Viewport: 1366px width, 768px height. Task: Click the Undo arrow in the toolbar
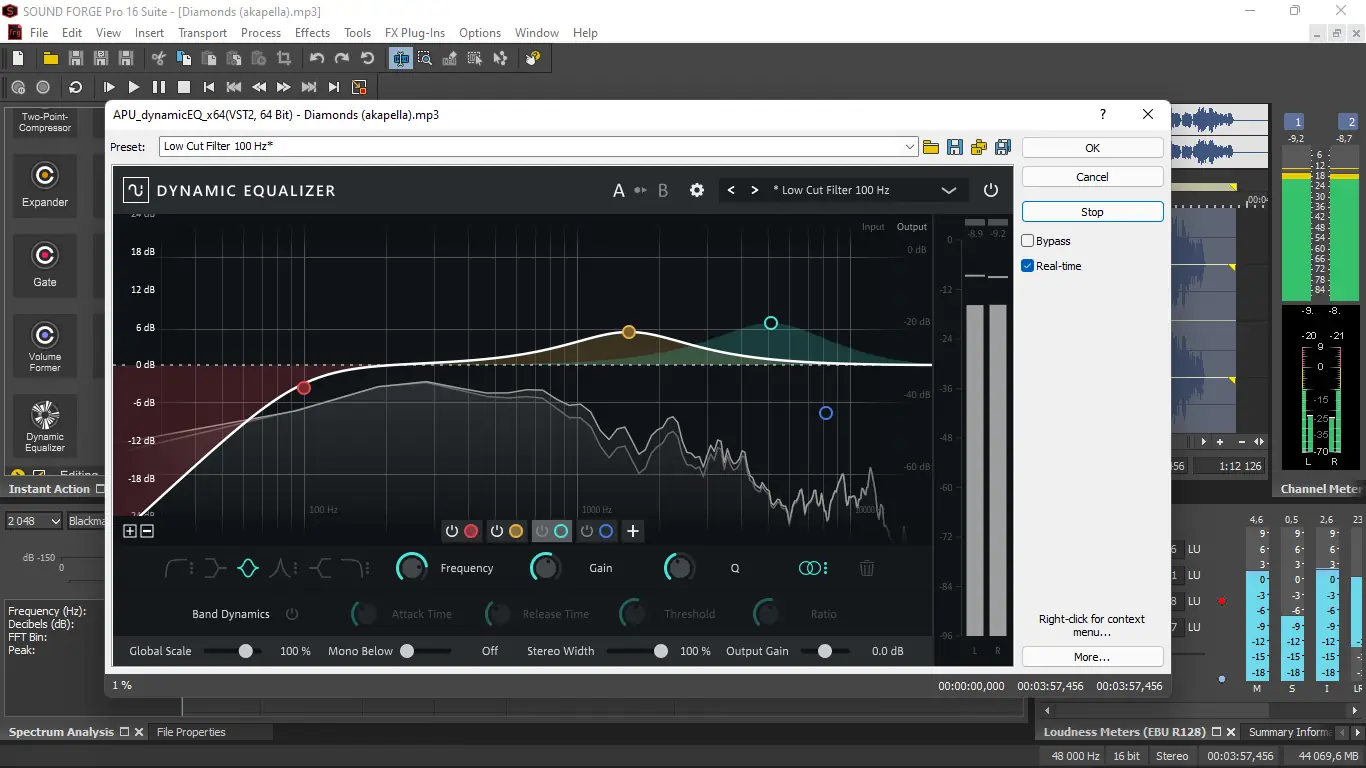(x=317, y=59)
